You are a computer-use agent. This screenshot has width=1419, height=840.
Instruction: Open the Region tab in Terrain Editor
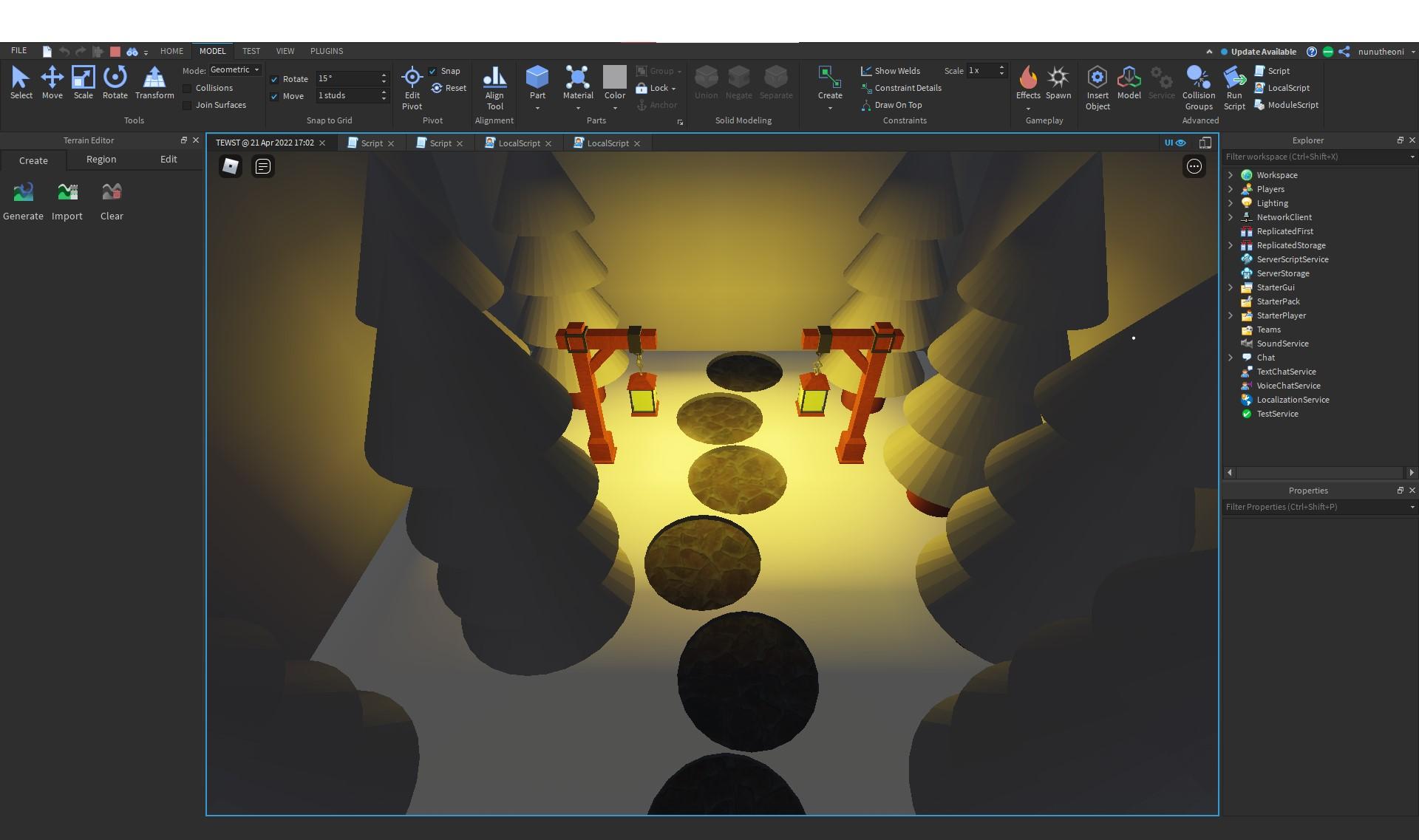click(101, 160)
